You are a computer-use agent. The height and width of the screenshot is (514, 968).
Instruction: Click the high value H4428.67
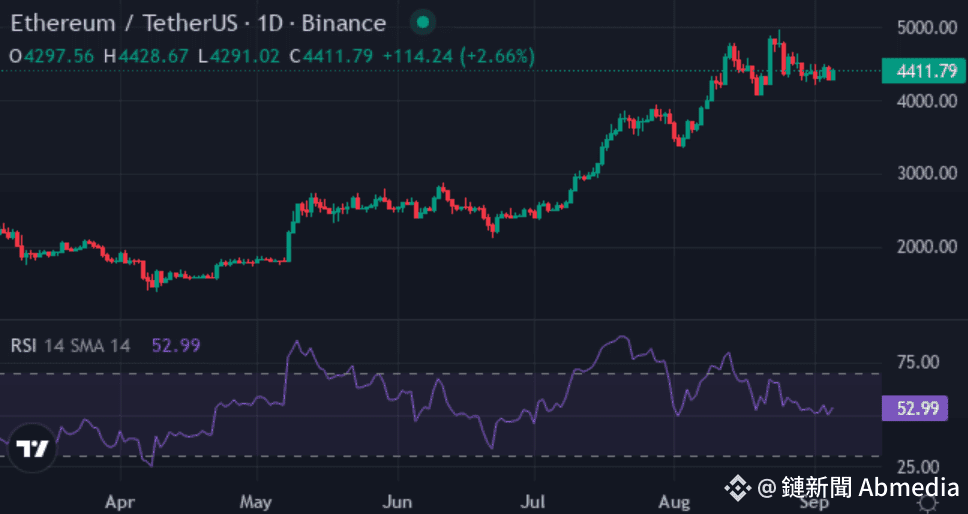146,57
